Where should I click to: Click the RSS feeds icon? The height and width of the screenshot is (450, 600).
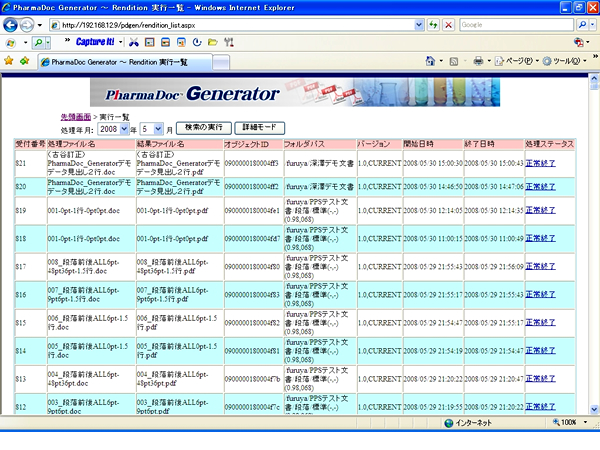click(x=454, y=61)
